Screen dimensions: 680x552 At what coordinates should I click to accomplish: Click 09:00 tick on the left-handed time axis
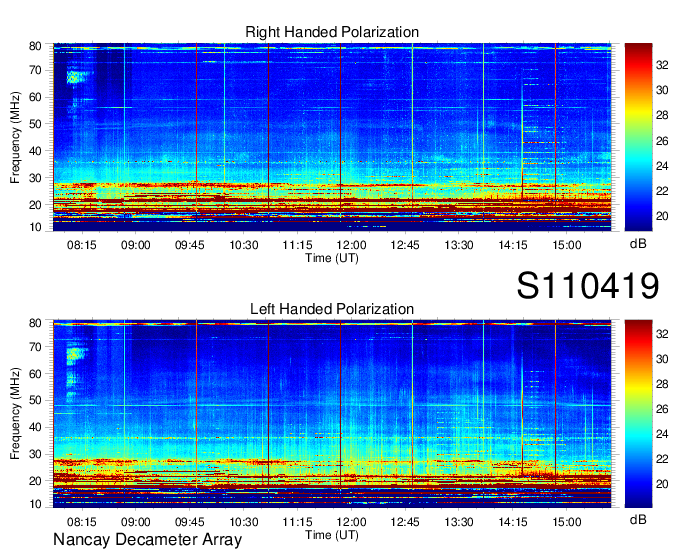[136, 522]
